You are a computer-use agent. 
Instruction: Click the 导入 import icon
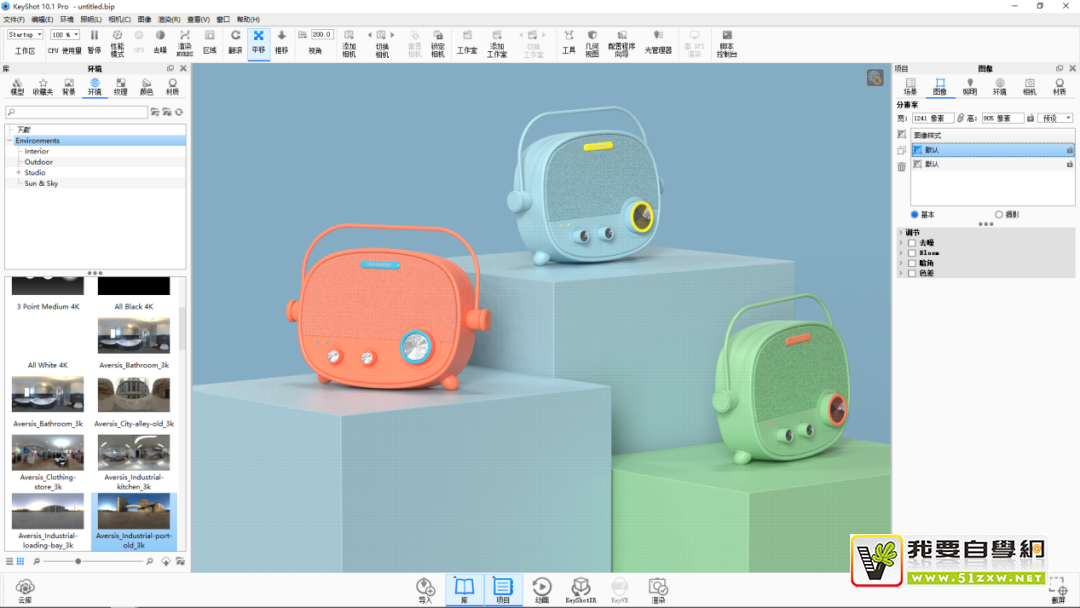coord(425,588)
